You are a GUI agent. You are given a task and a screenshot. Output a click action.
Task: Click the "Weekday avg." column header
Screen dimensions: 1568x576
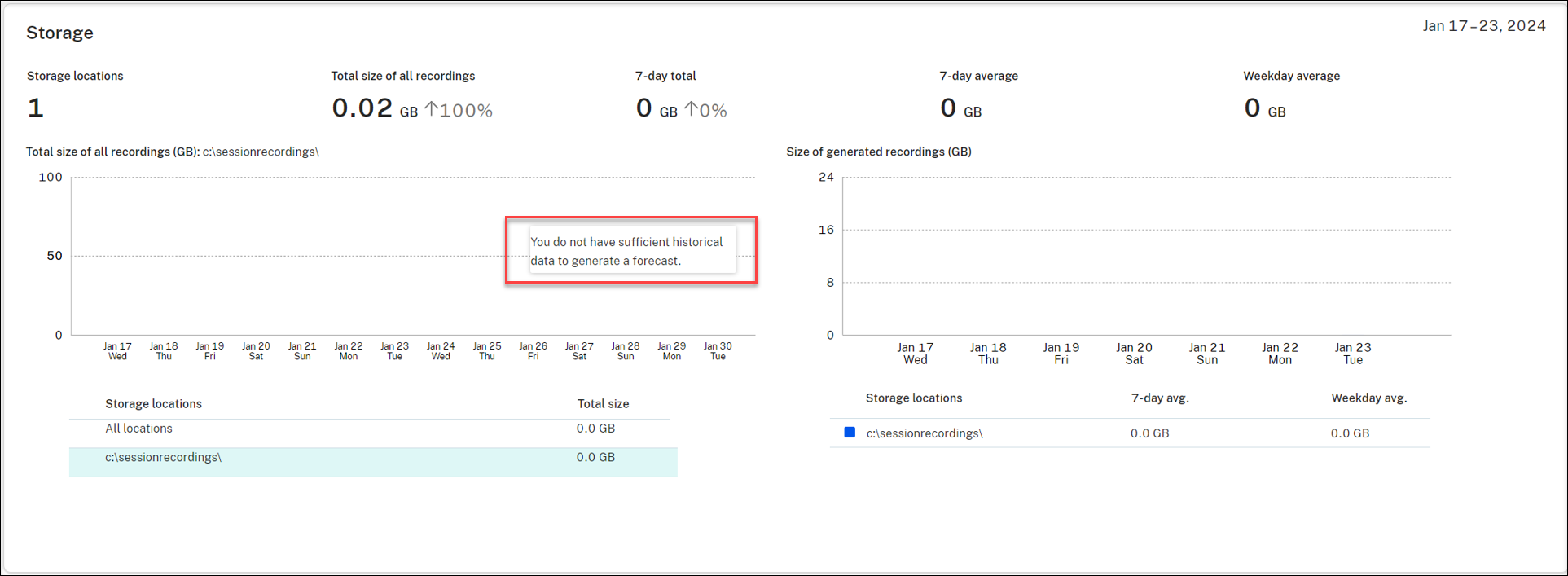1368,398
